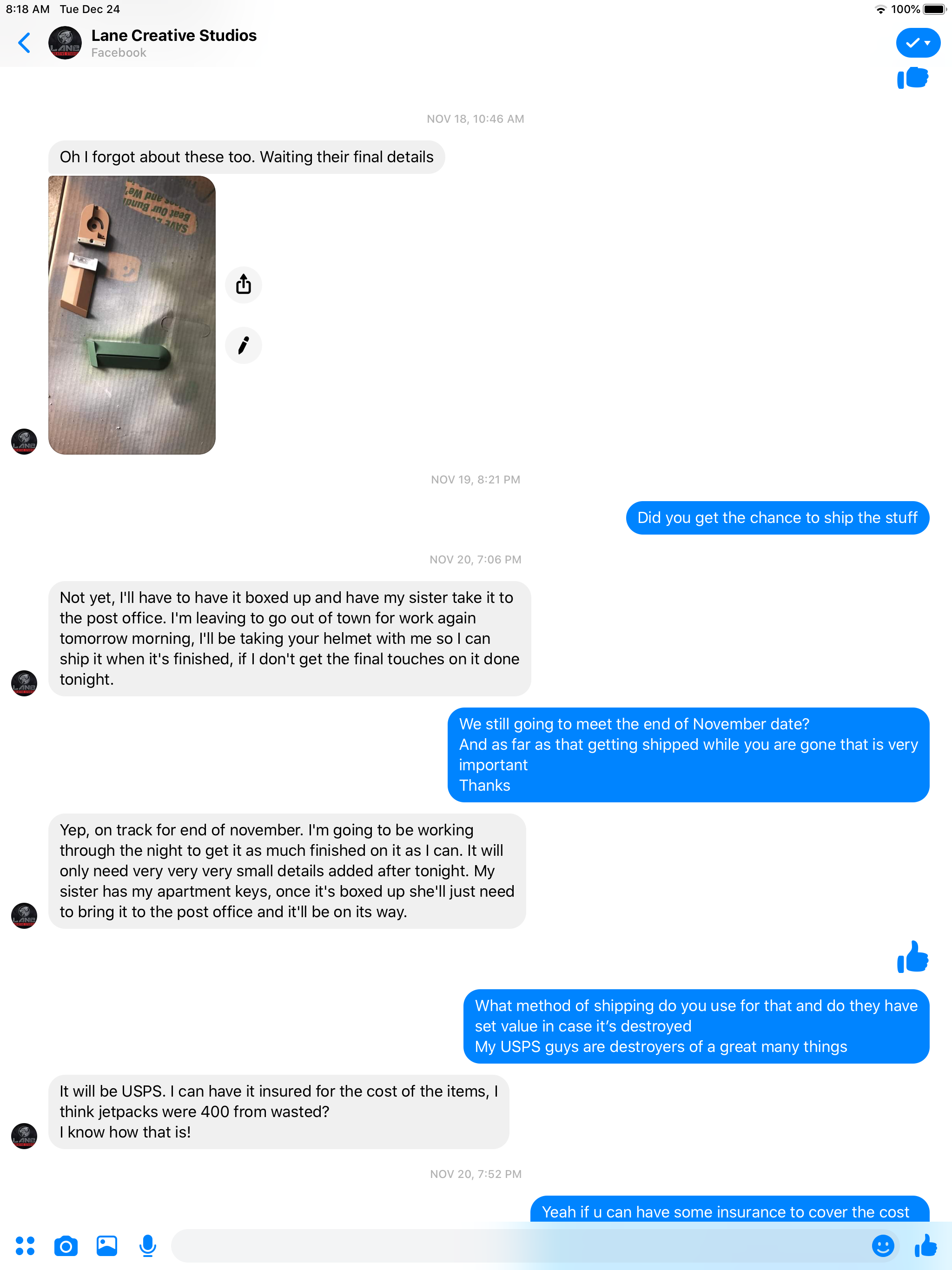Tap the Lane Creative Studios title
This screenshot has width=952, height=1270.
tap(174, 36)
